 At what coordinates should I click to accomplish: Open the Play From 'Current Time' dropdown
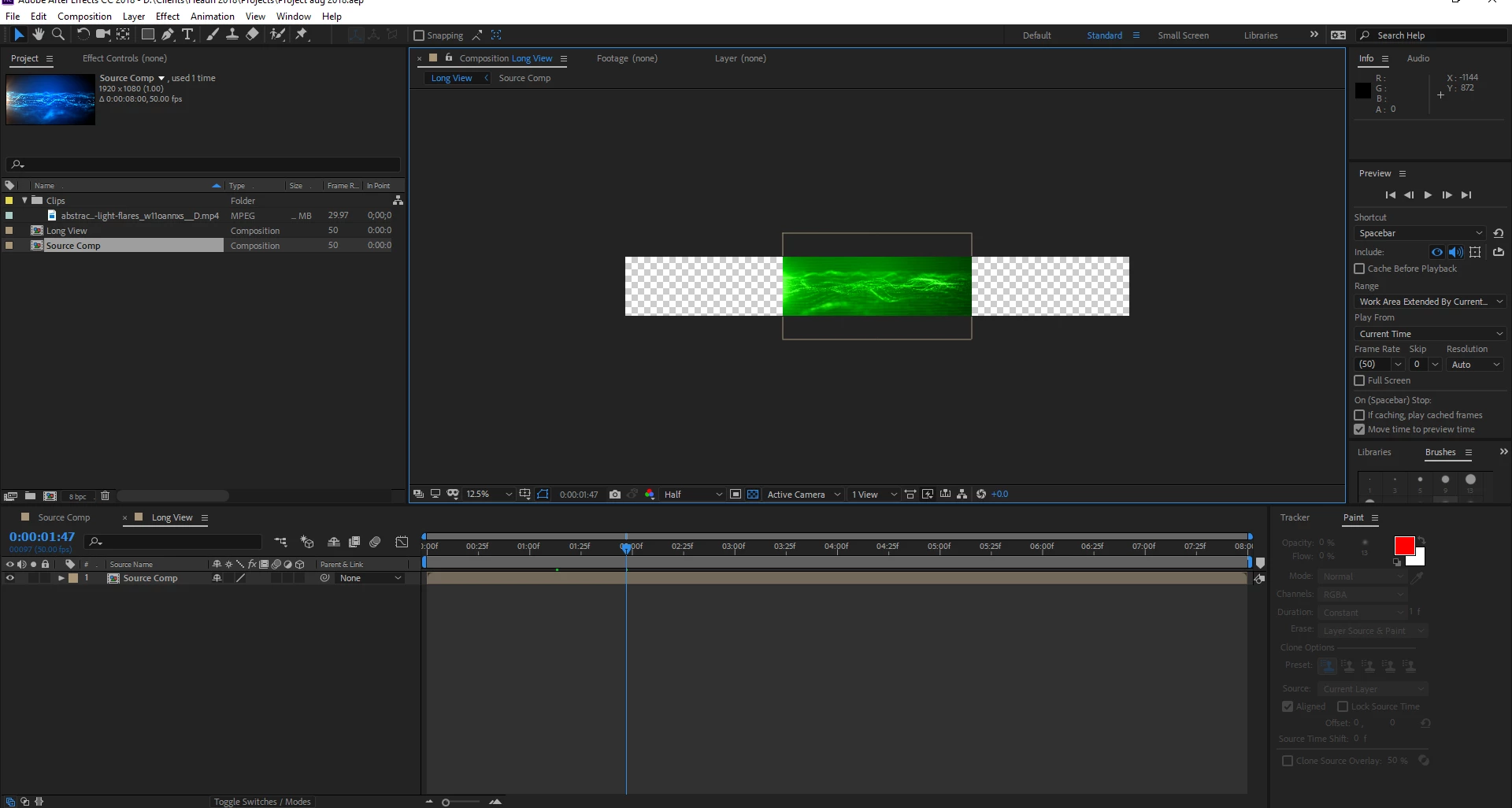point(1430,334)
